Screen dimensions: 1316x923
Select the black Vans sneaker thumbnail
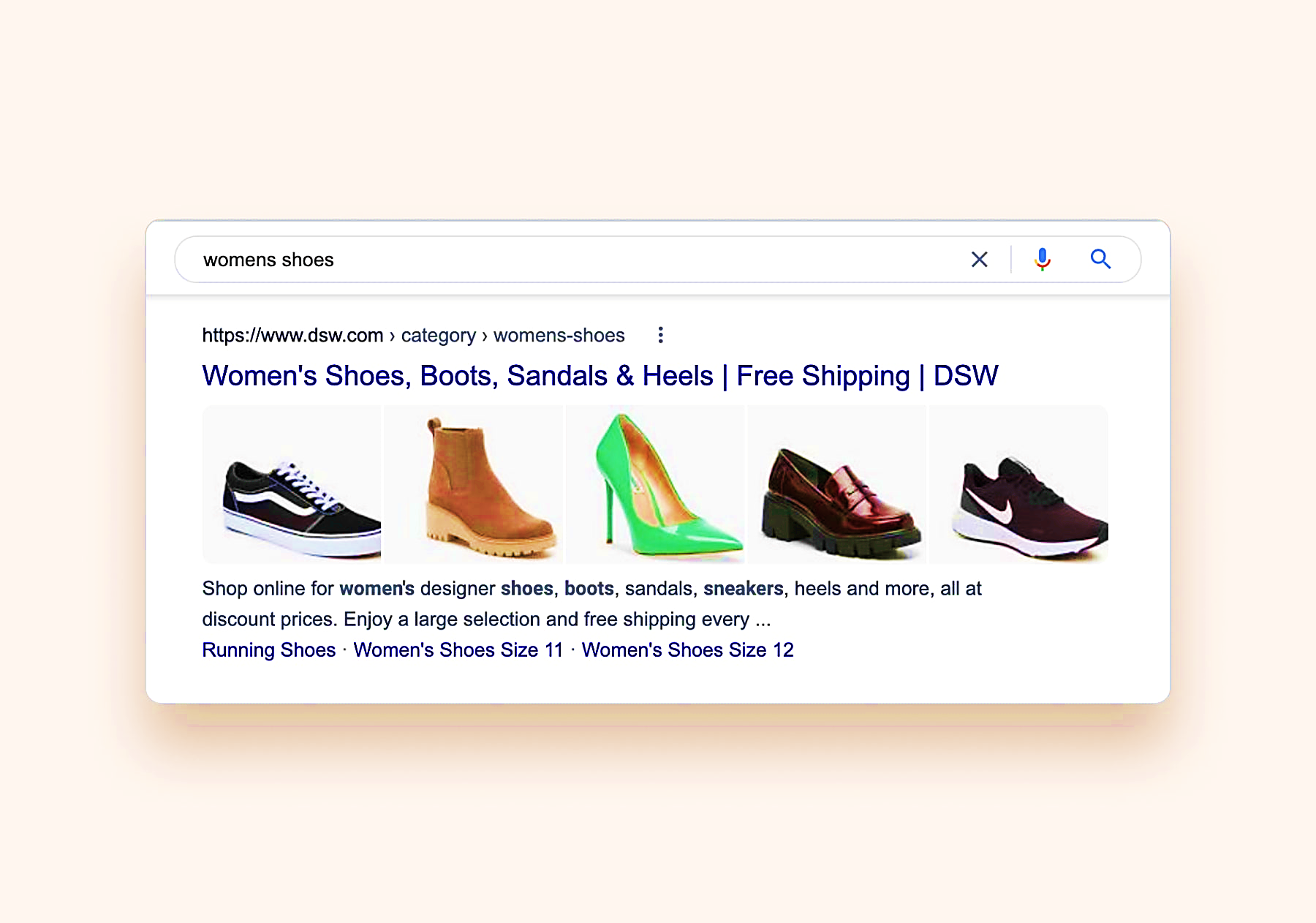[x=292, y=484]
